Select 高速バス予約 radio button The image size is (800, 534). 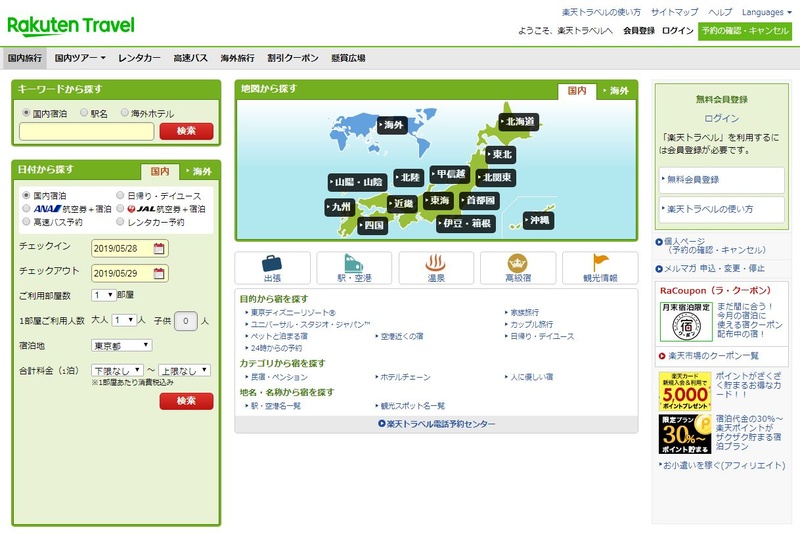tap(26, 221)
